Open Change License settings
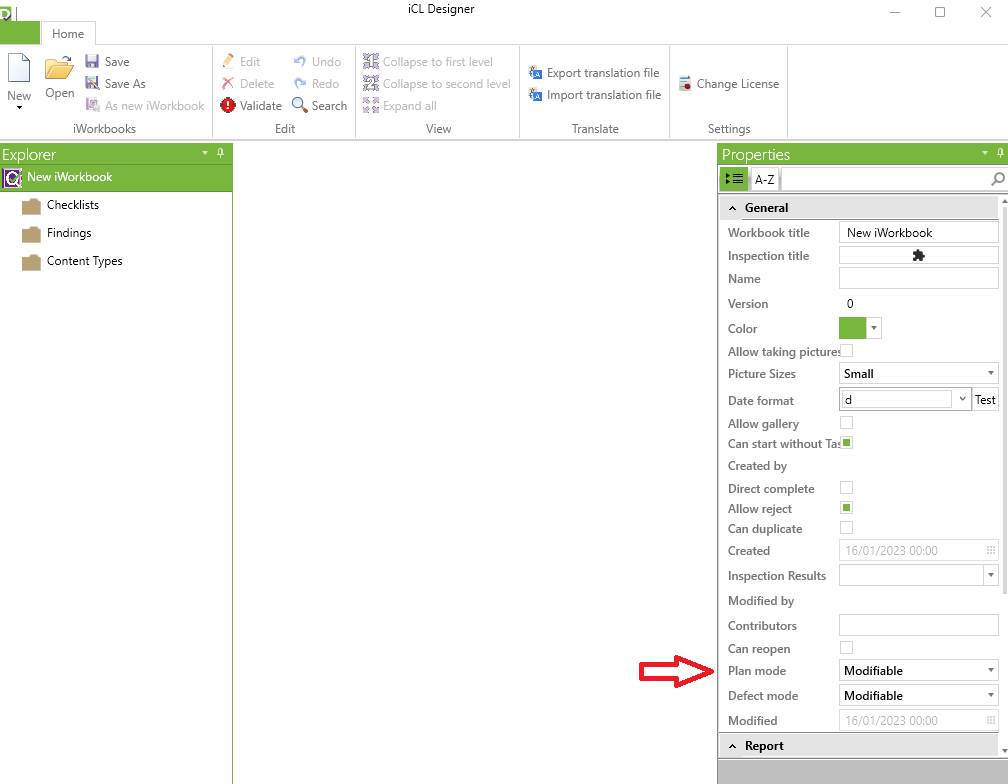The width and height of the screenshot is (1008, 784). pos(685,84)
